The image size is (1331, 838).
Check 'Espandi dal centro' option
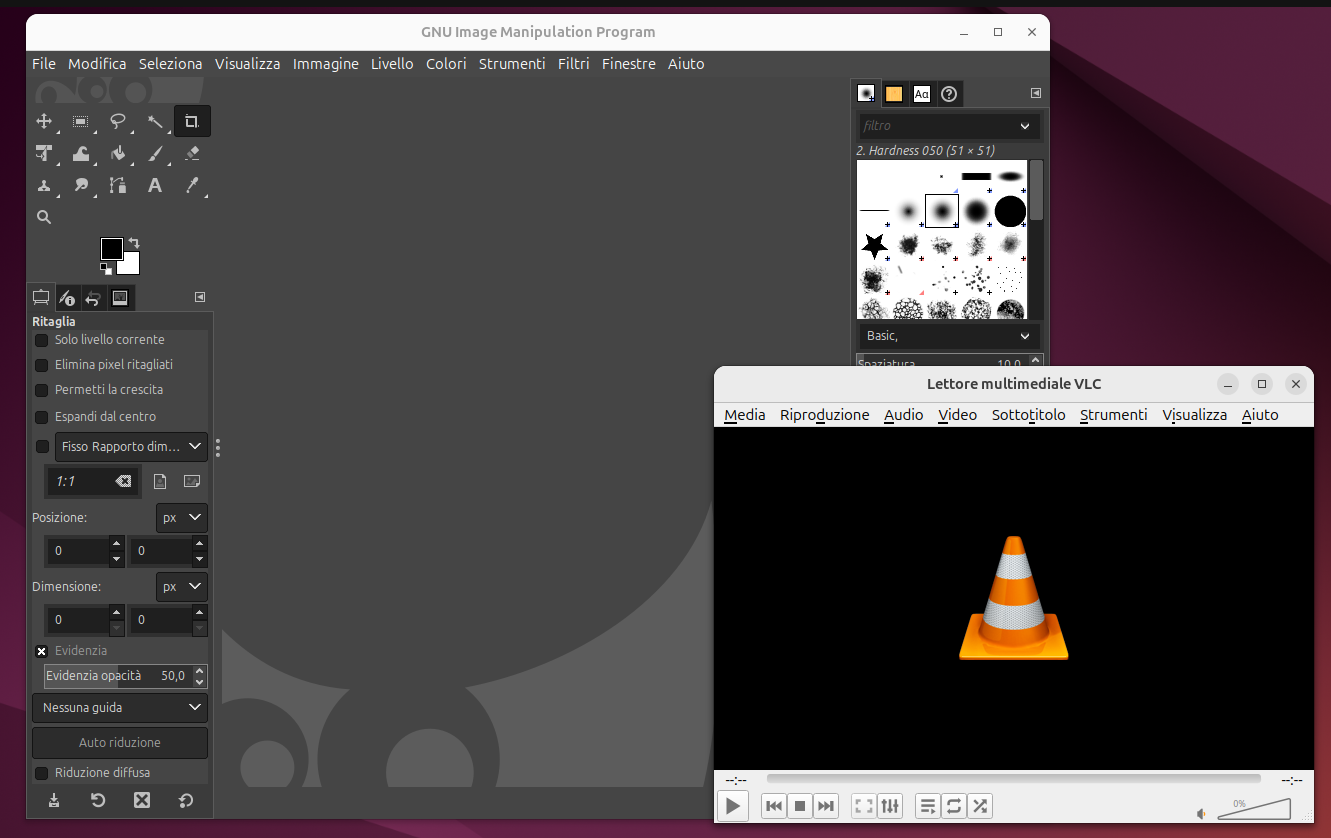click(x=42, y=417)
